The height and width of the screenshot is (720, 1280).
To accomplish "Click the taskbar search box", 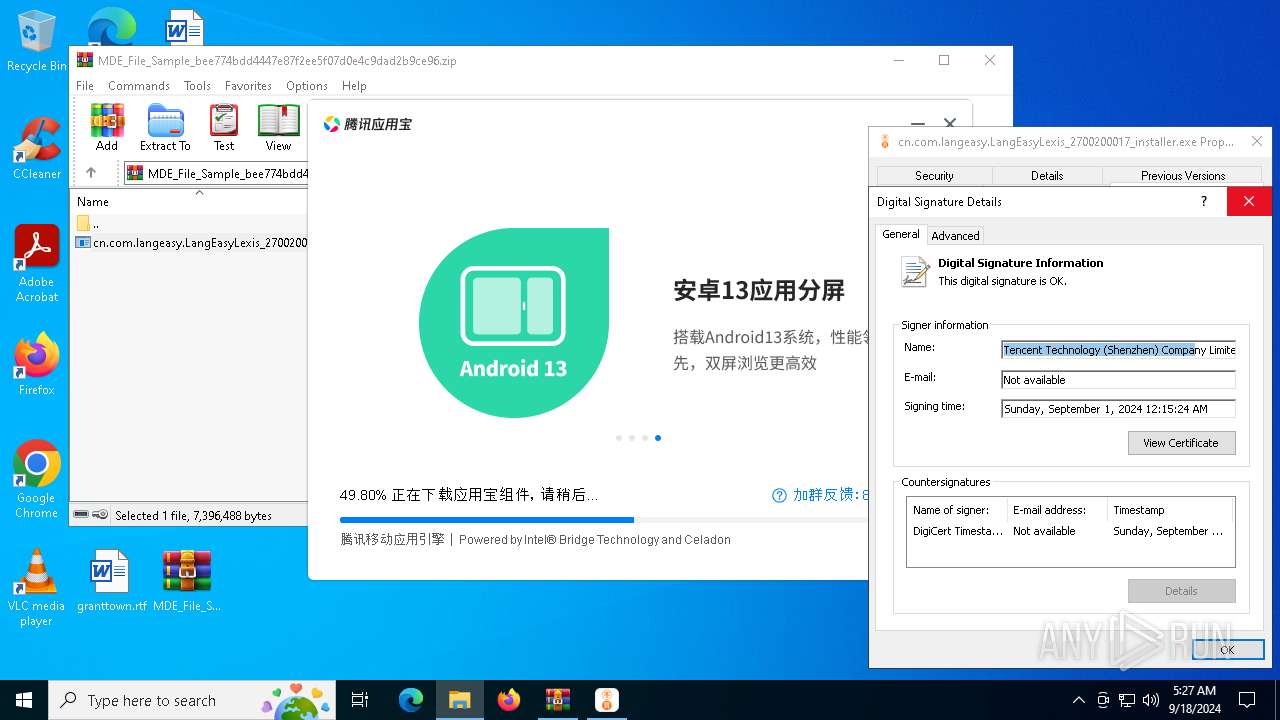I will tap(192, 700).
